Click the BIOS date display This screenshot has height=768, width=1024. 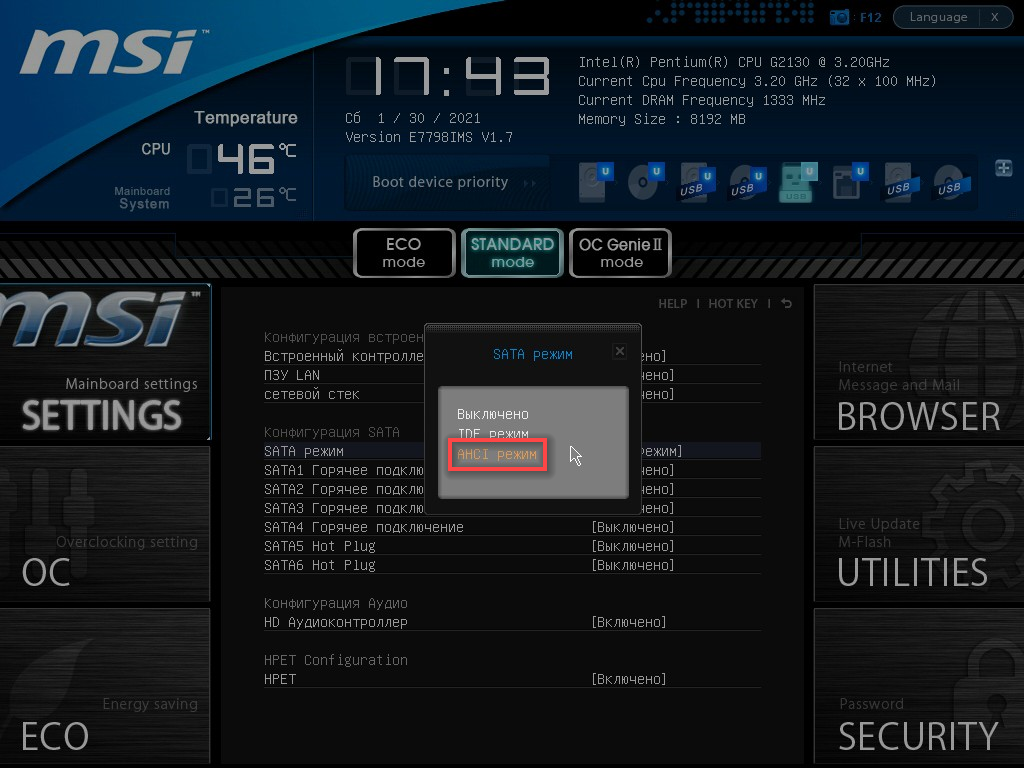tap(413, 118)
